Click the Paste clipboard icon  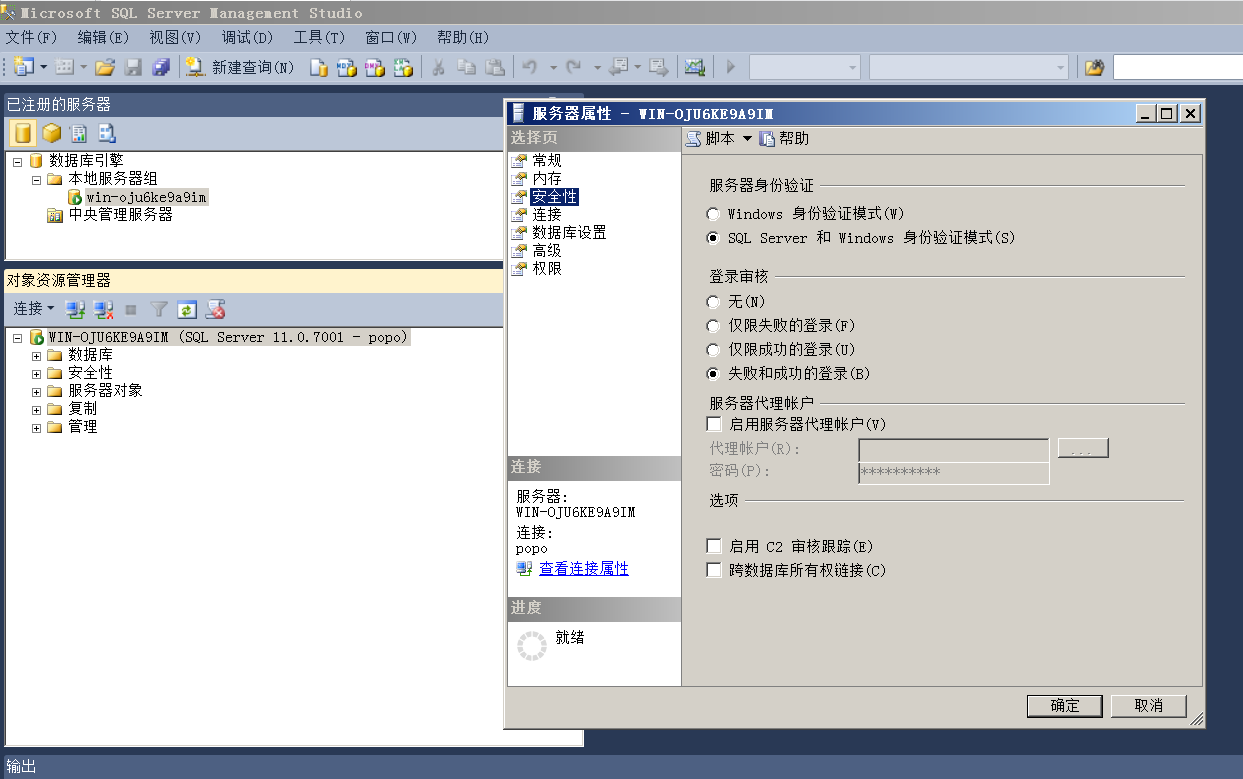point(495,67)
